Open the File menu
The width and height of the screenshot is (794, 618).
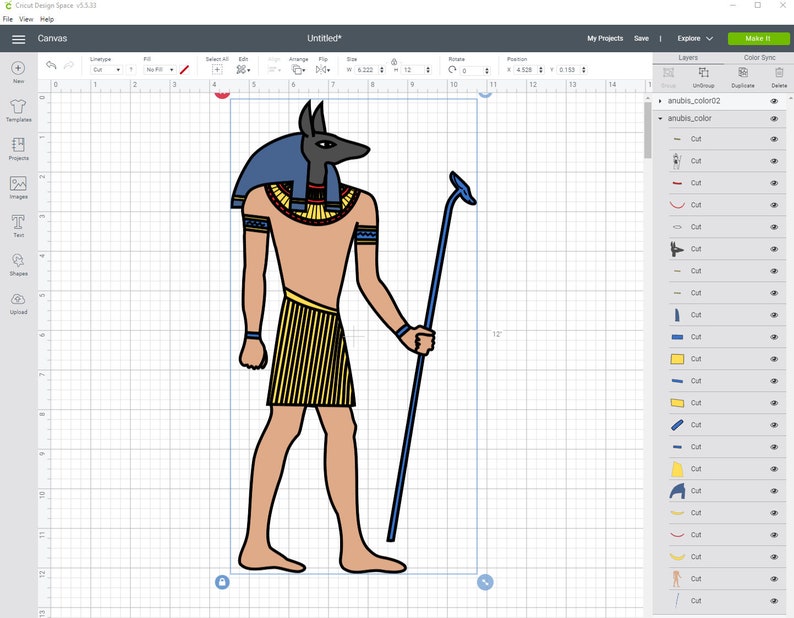(x=8, y=19)
